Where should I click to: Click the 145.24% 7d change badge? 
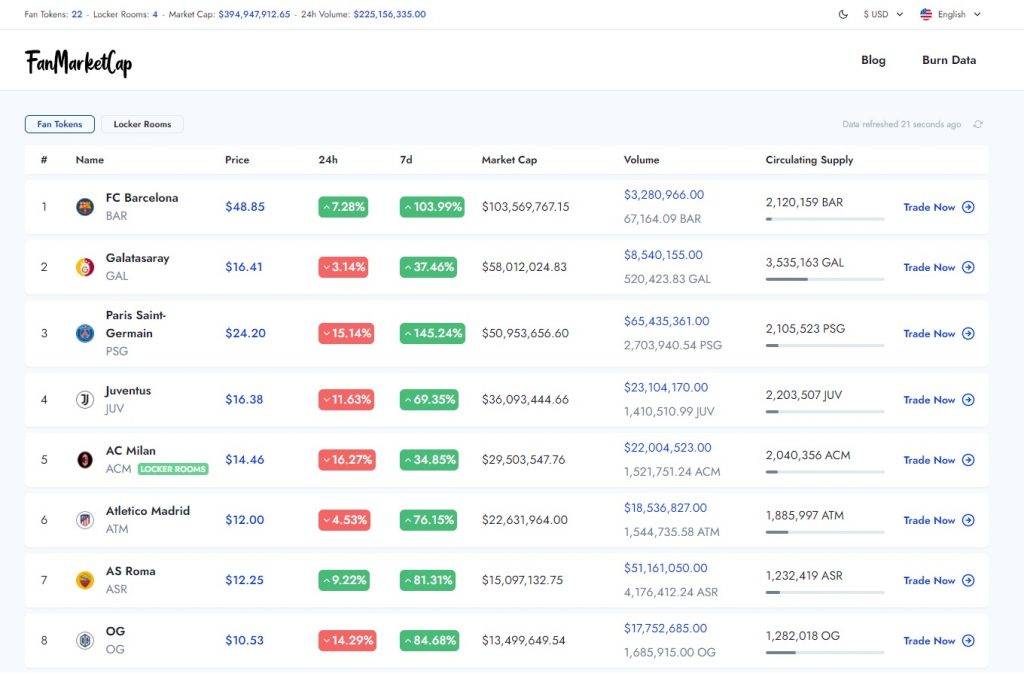point(432,334)
